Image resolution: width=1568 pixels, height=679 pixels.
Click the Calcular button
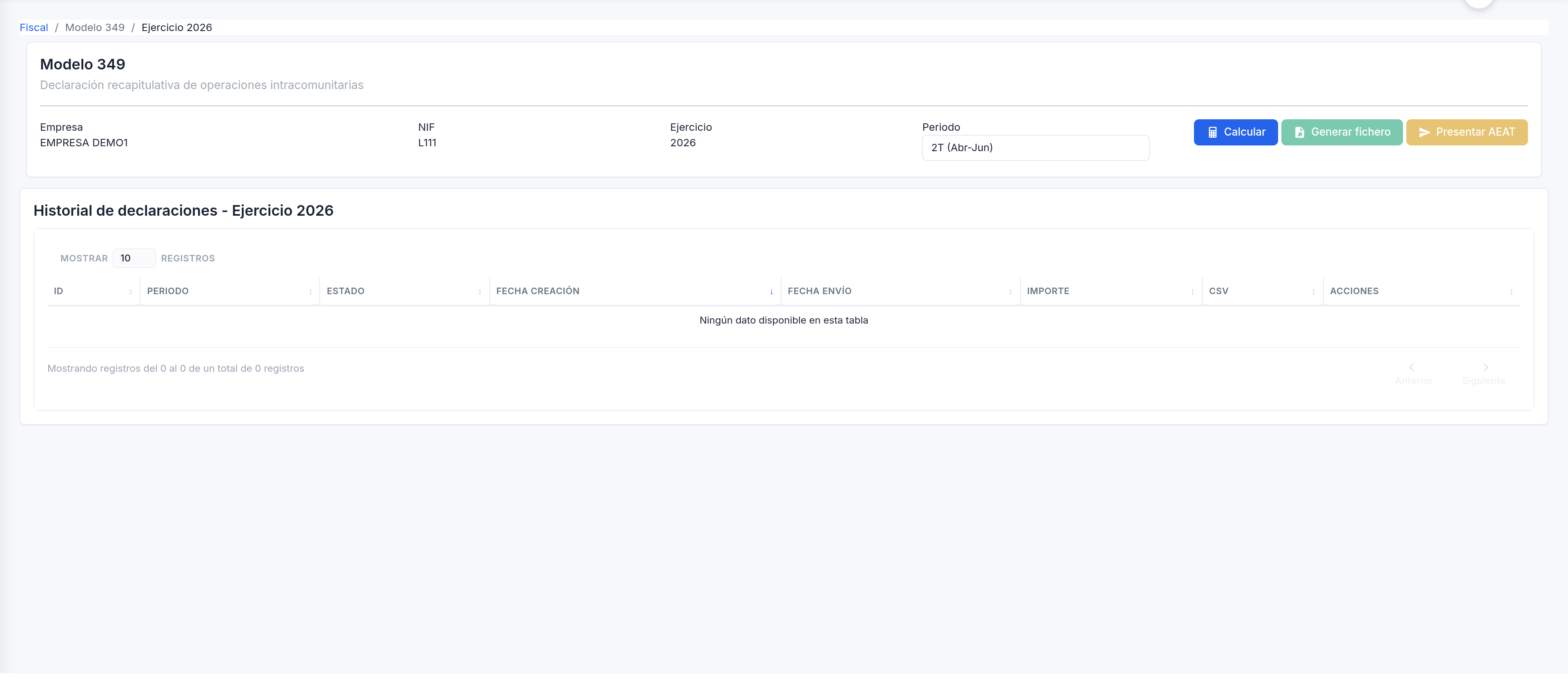tap(1236, 132)
